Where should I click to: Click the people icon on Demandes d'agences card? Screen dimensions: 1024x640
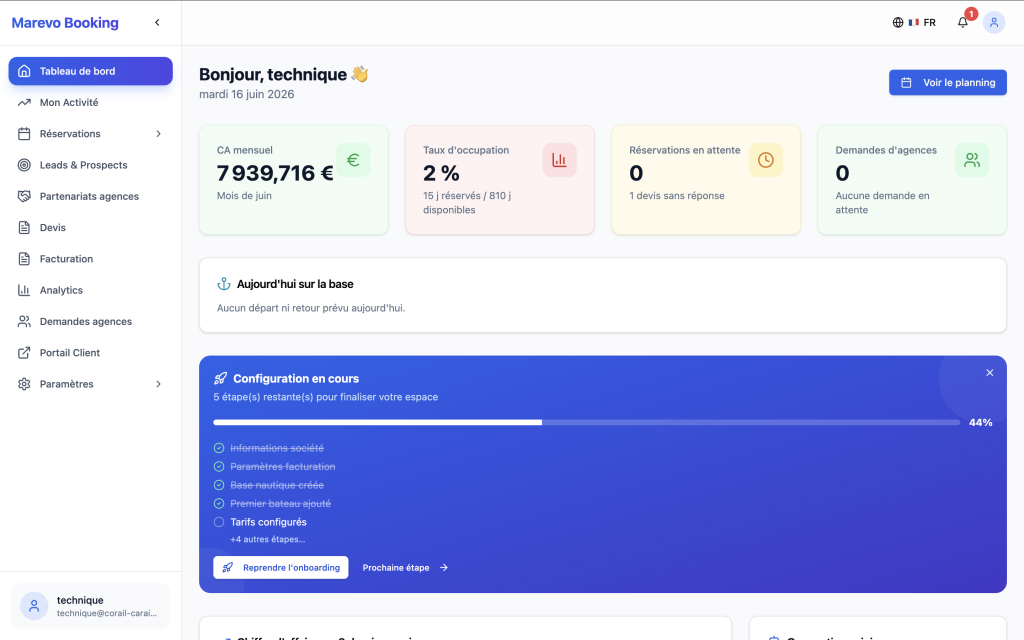click(x=972, y=160)
